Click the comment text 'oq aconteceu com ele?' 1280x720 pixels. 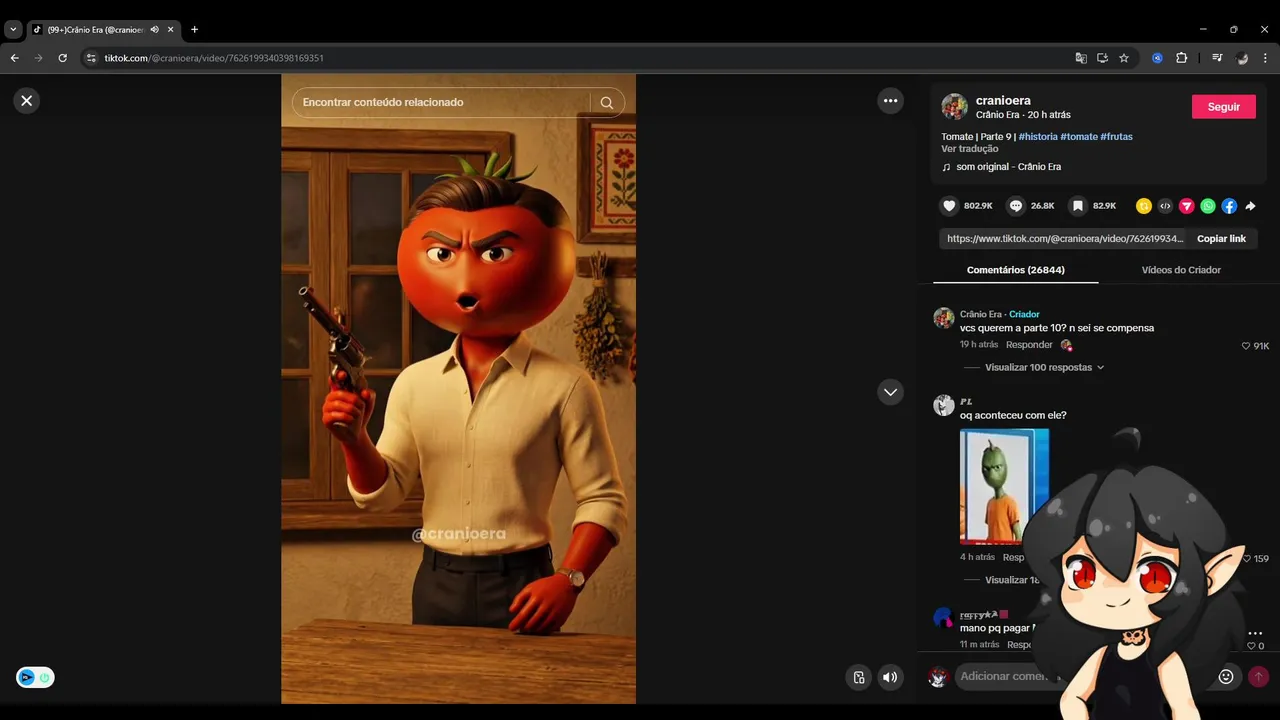1013,415
